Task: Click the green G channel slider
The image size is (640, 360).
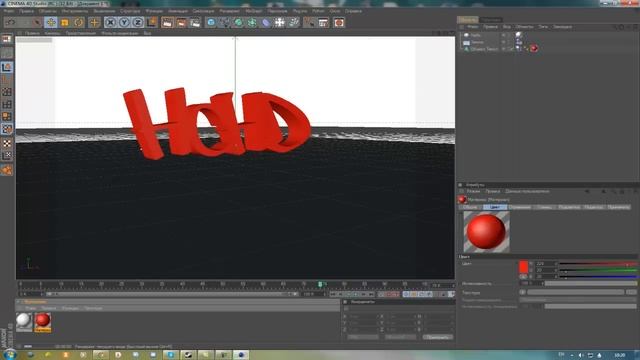Action: (x=598, y=270)
